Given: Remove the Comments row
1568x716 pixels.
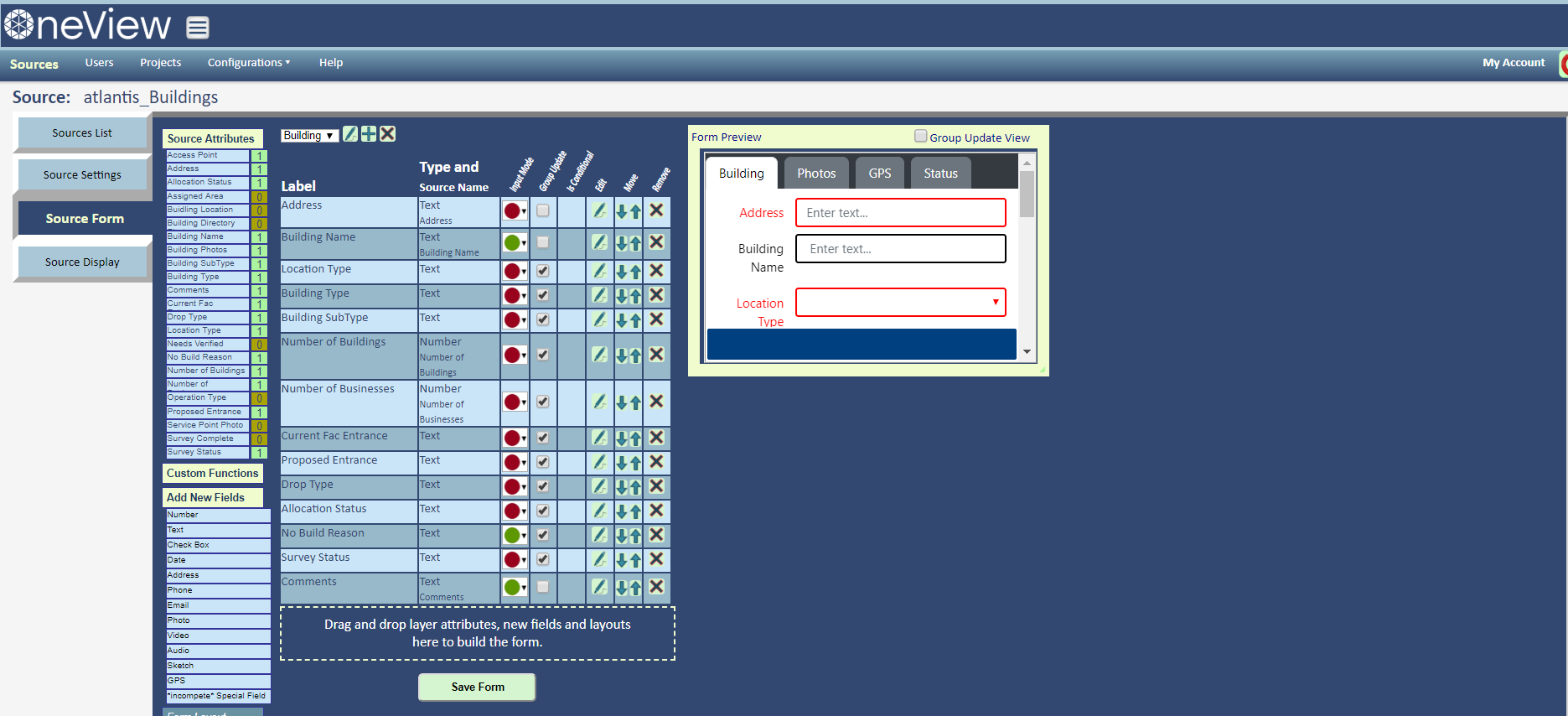Looking at the screenshot, I should coord(657,587).
